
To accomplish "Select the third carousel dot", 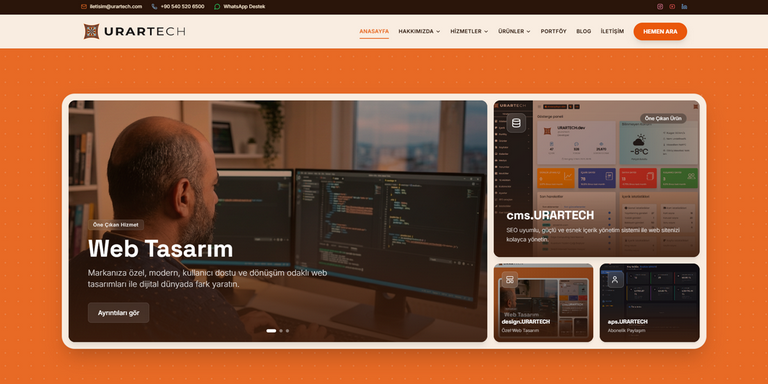I will [x=288, y=331].
